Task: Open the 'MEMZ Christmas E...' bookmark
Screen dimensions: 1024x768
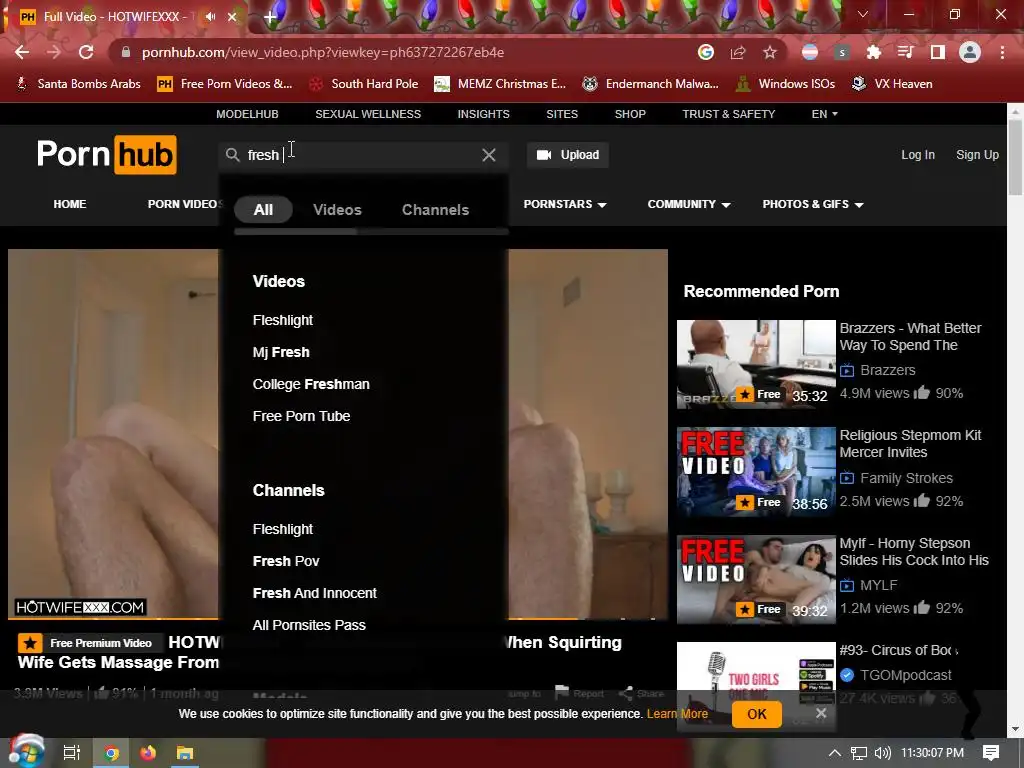Action: (501, 84)
